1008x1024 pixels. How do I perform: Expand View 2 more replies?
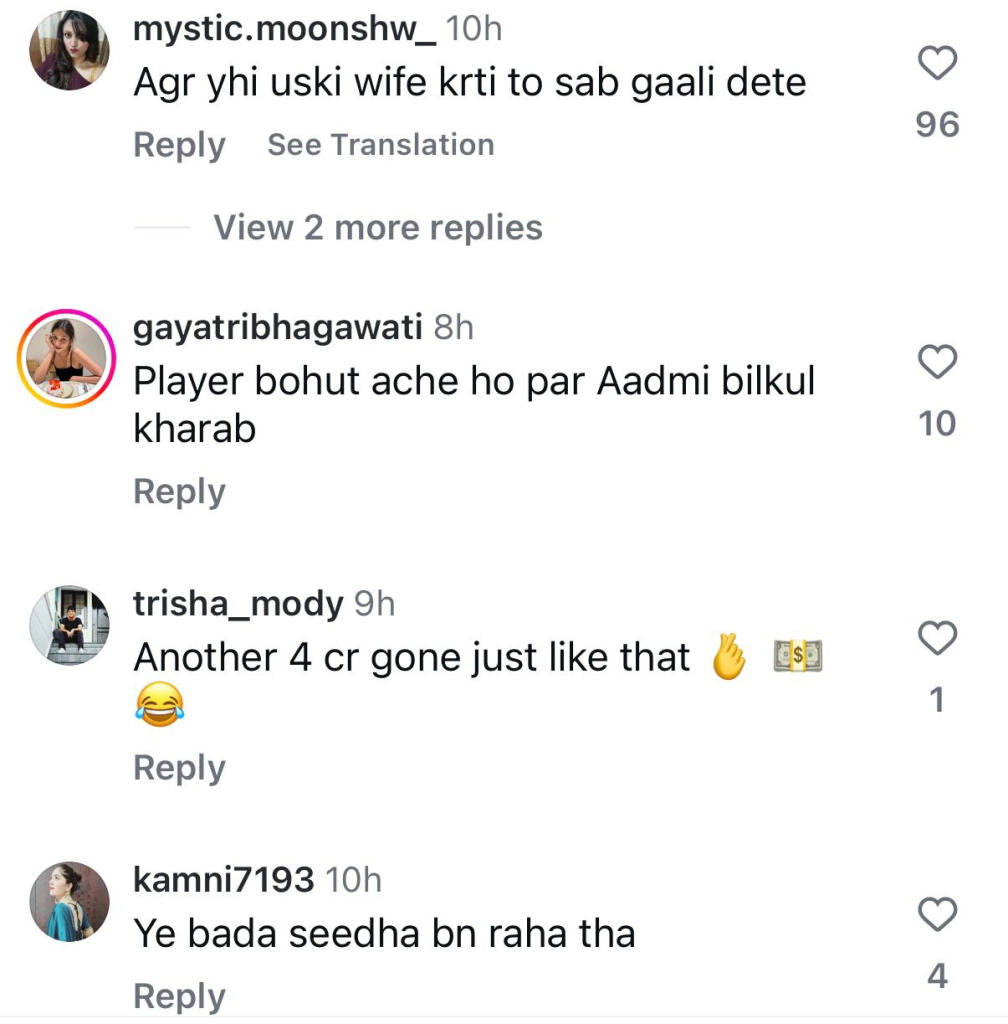pyautogui.click(x=377, y=228)
